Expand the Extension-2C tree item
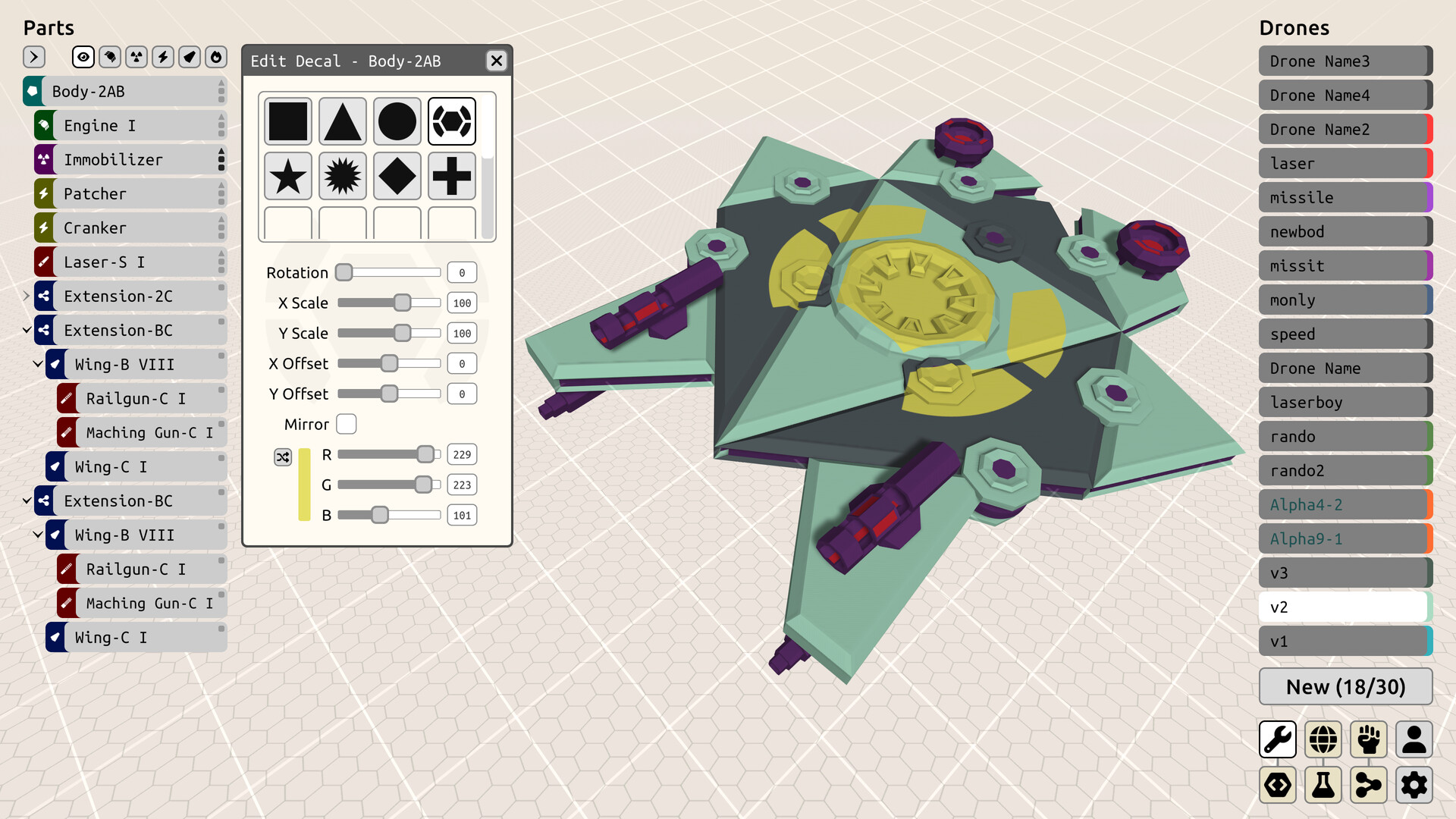The height and width of the screenshot is (819, 1456). pyautogui.click(x=27, y=296)
